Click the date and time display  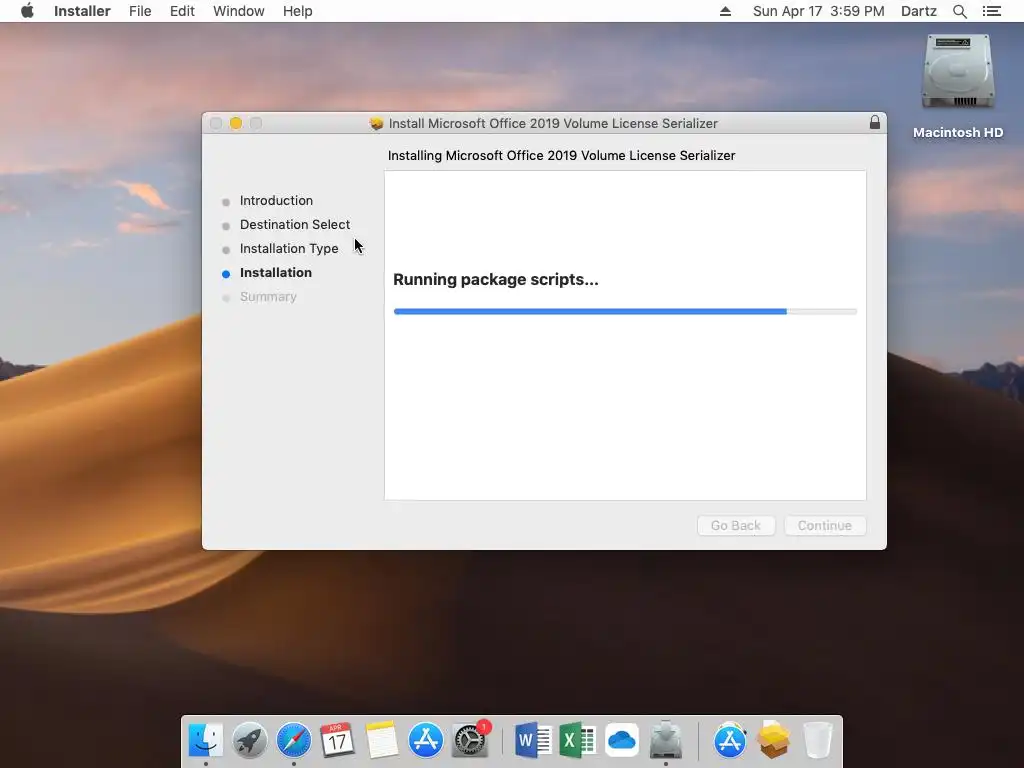click(x=818, y=11)
